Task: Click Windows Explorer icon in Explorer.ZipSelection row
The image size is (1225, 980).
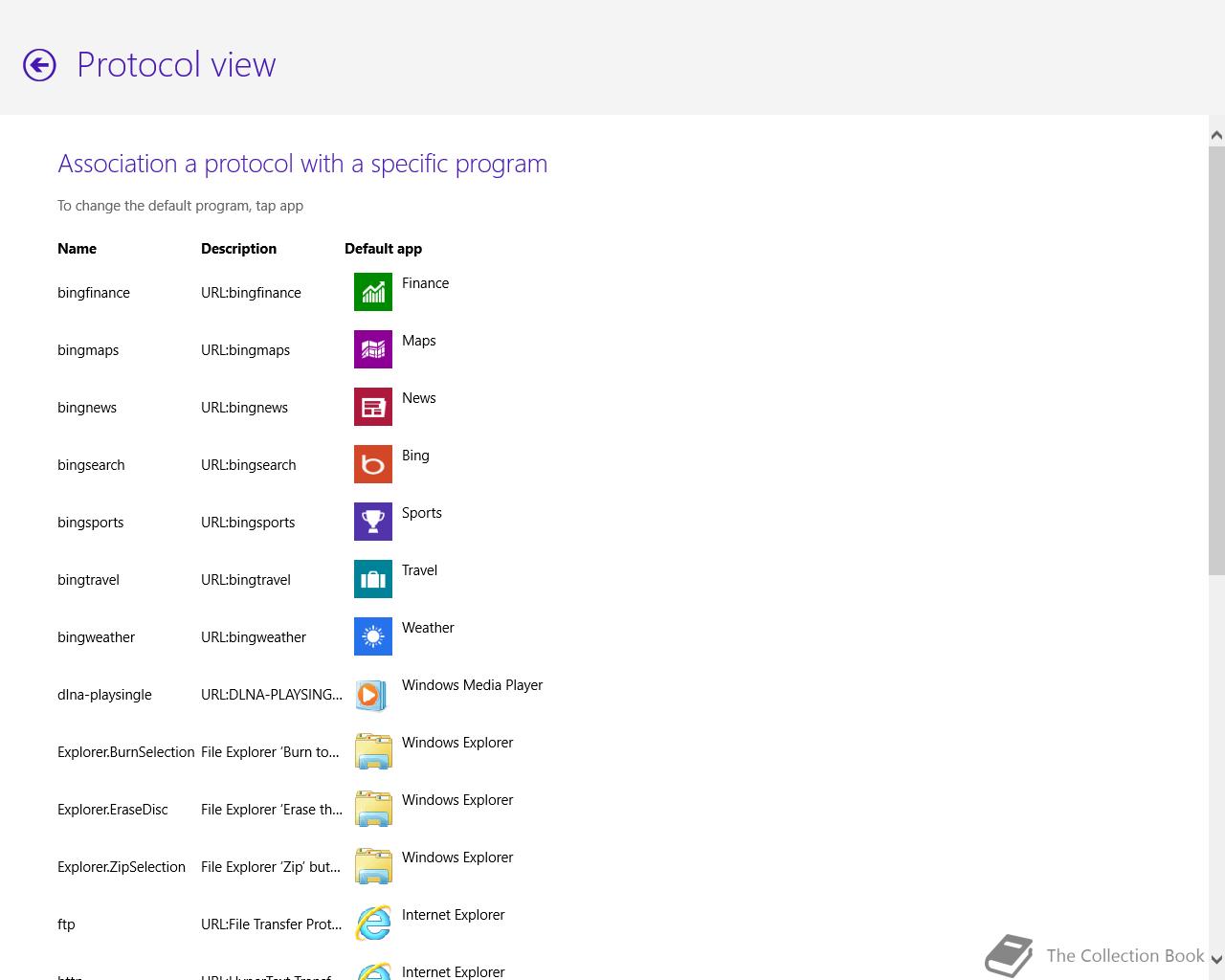Action: (x=373, y=866)
